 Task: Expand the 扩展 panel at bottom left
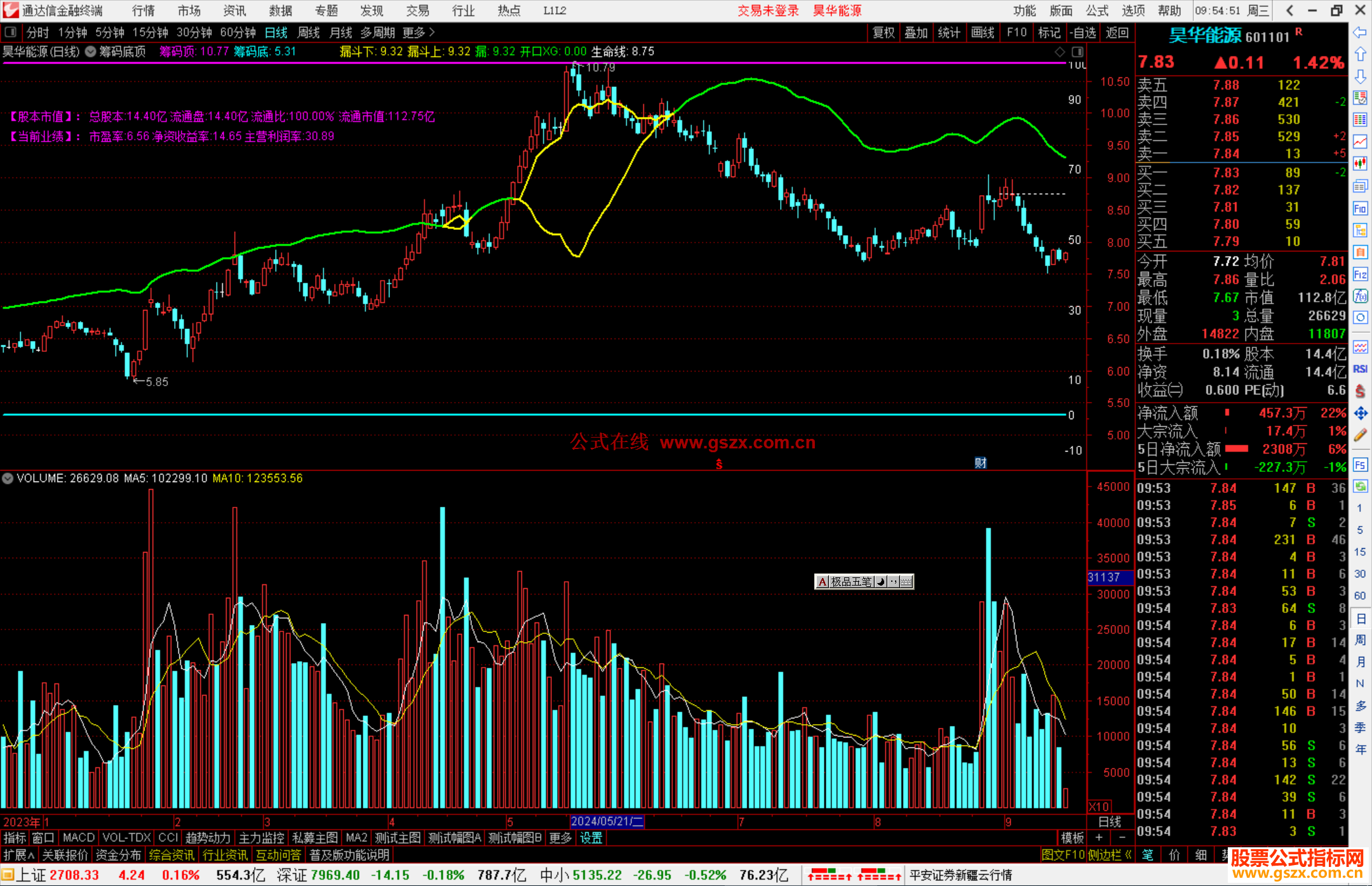(x=18, y=855)
